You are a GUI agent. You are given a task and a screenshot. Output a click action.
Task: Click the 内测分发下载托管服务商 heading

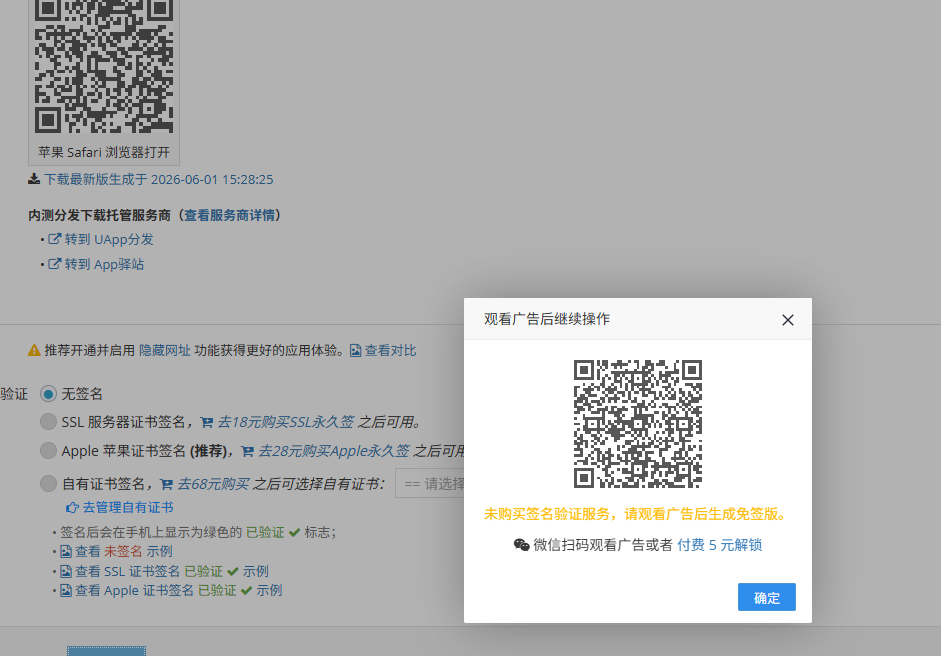99,215
